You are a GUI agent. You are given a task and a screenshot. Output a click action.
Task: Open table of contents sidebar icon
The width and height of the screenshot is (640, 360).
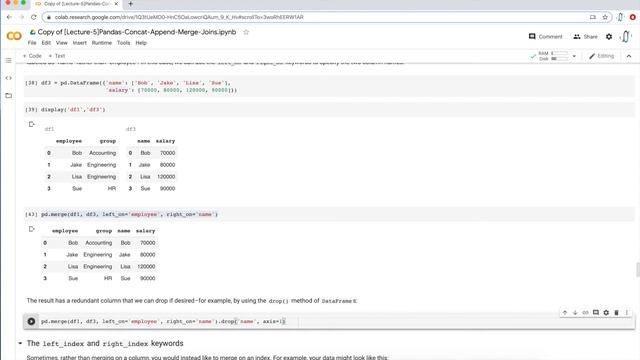[9, 60]
